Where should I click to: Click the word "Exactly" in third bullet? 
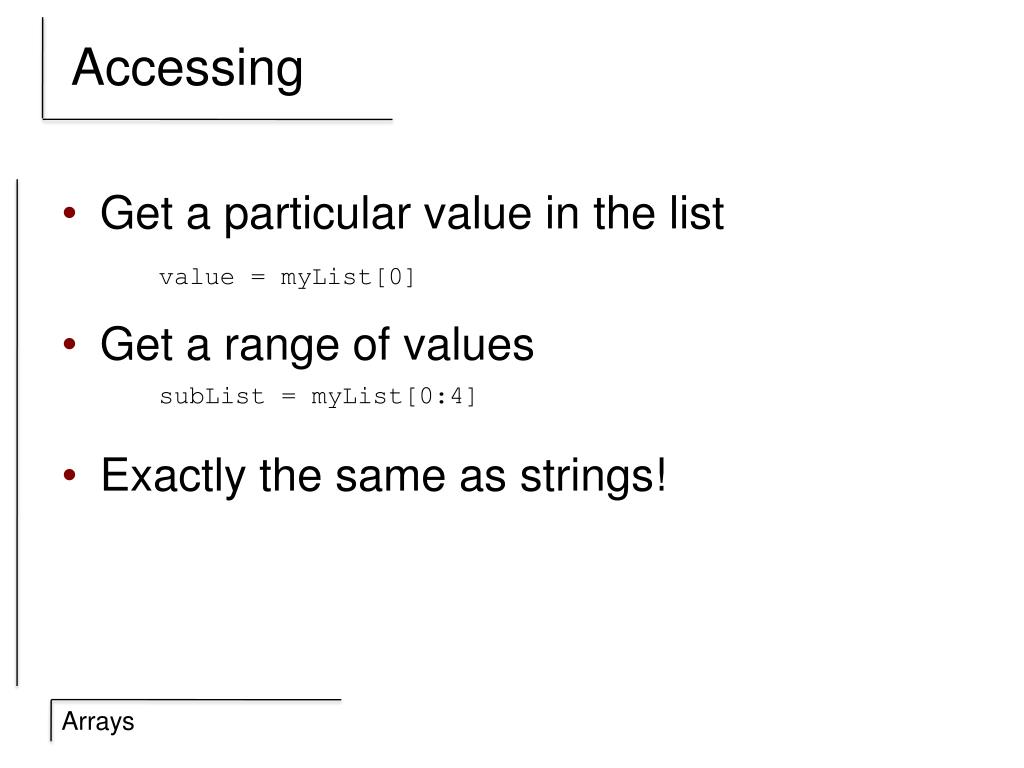[173, 476]
